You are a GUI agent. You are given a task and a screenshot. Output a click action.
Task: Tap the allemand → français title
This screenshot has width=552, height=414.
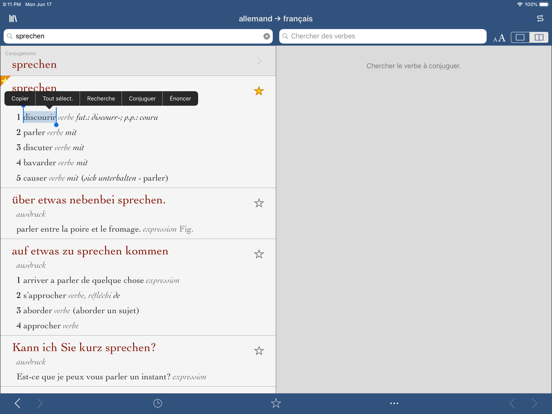pyautogui.click(x=276, y=19)
